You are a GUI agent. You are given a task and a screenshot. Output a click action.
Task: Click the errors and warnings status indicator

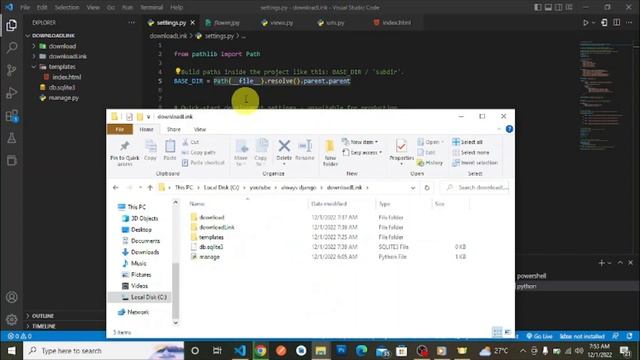point(20,336)
